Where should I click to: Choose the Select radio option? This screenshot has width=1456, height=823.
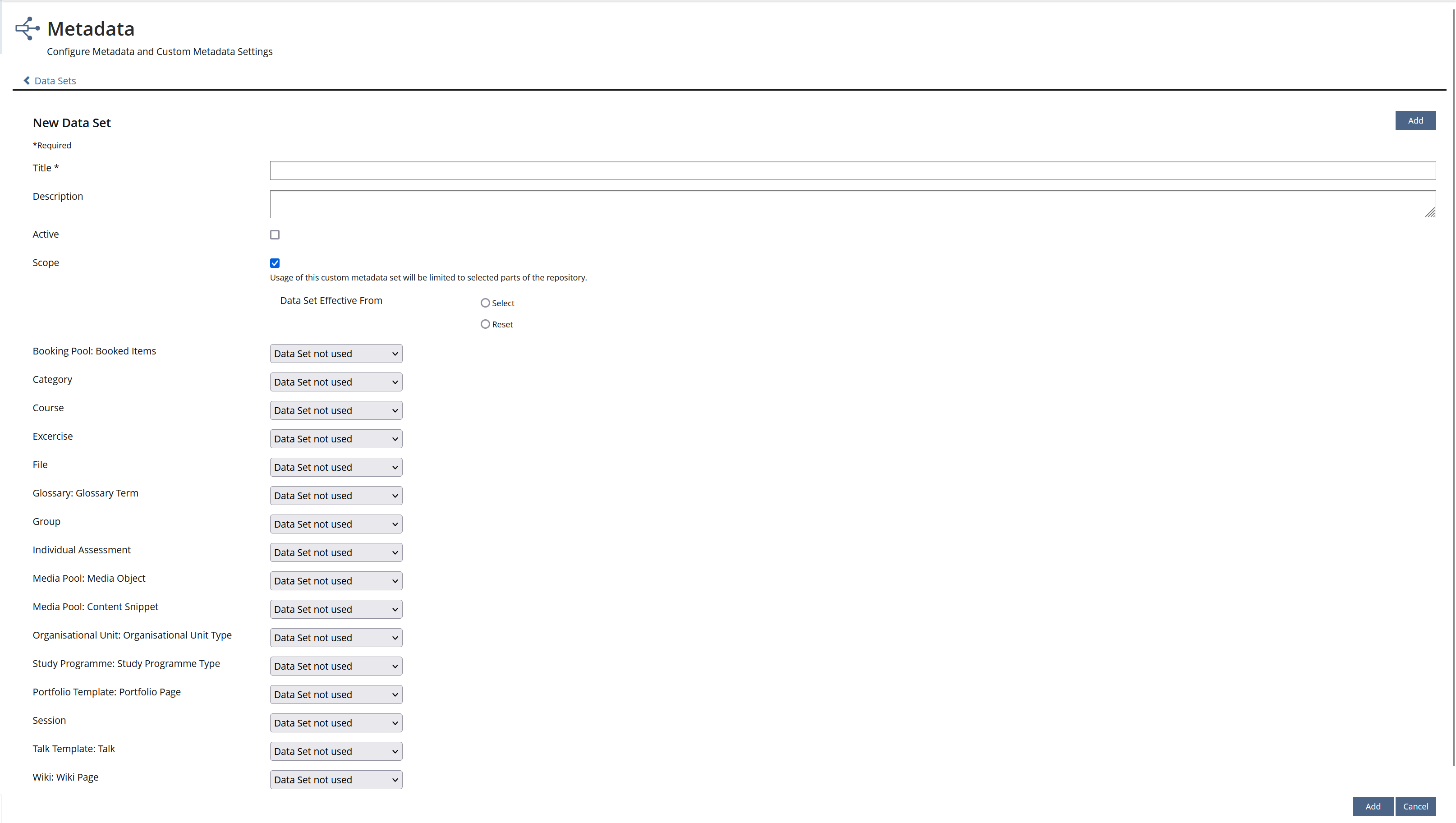485,303
